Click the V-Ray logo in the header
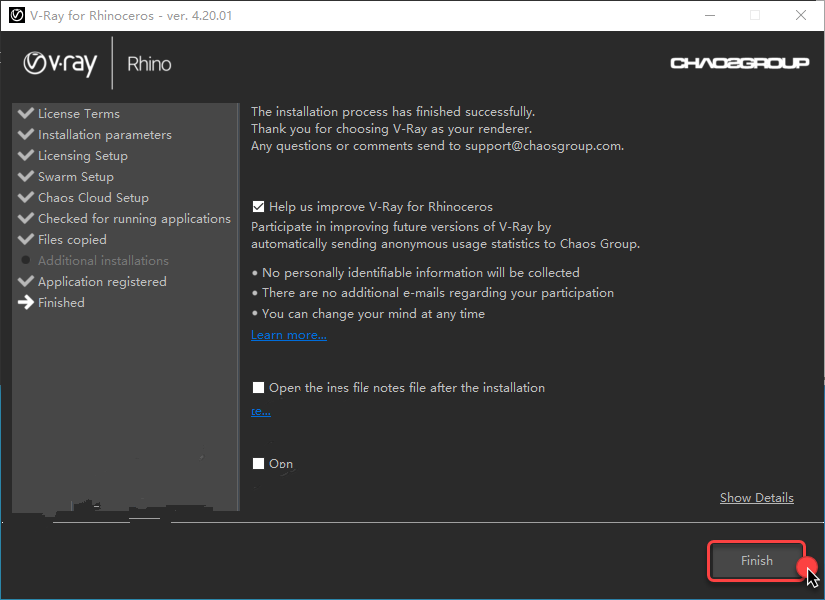Image resolution: width=825 pixels, height=600 pixels. pos(60,64)
